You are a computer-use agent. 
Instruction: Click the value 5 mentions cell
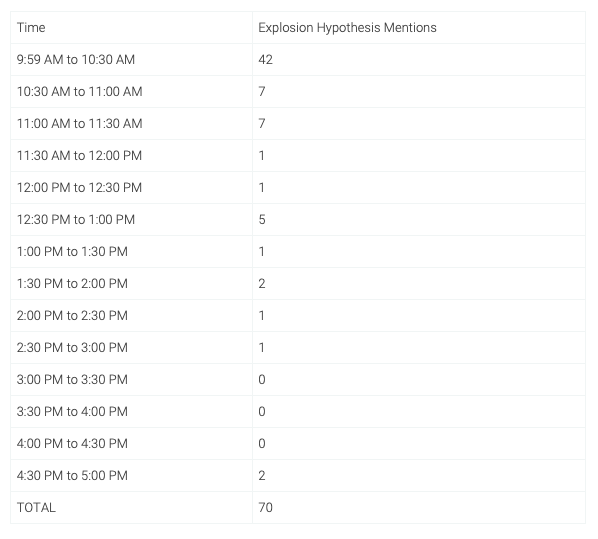(419, 220)
